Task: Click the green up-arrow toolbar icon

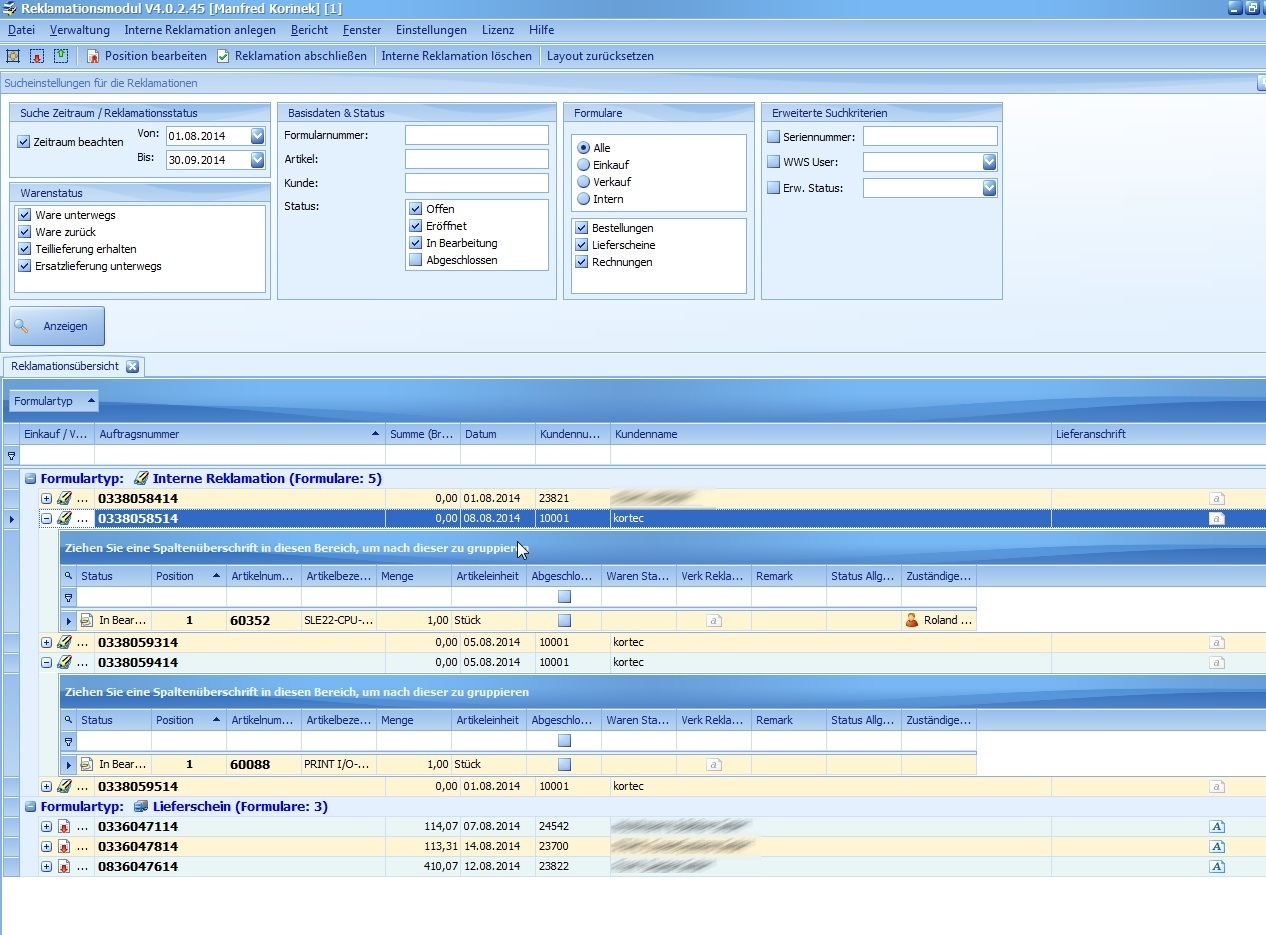Action: pos(61,56)
